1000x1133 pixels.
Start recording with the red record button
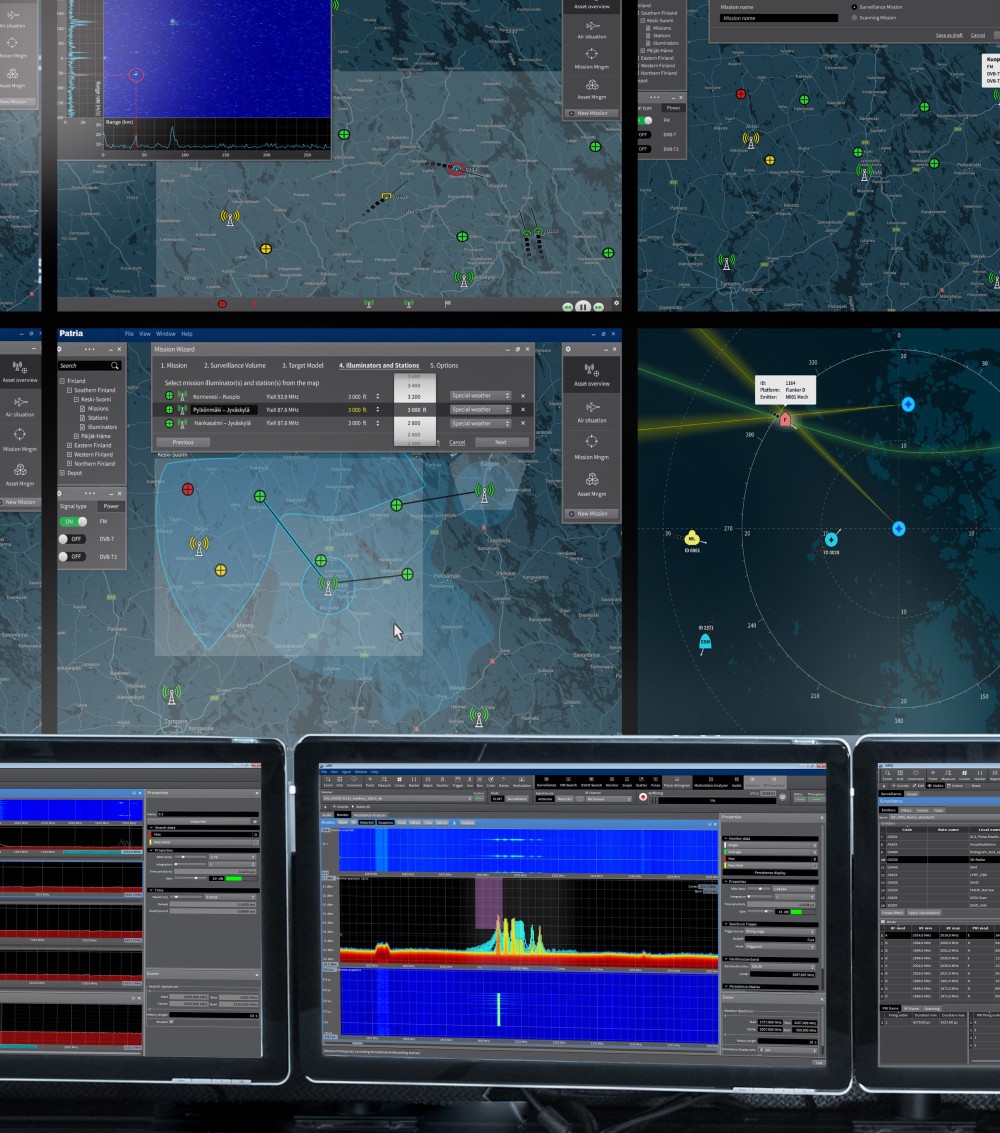click(643, 797)
